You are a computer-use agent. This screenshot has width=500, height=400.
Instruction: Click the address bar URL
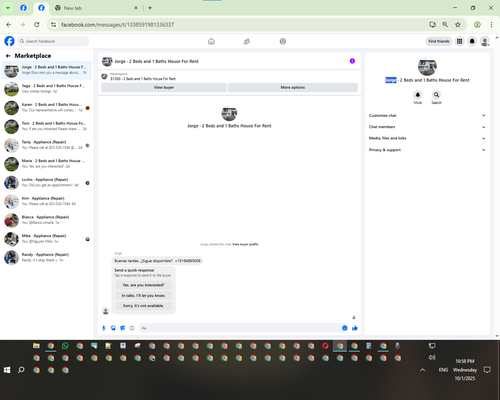point(117,25)
